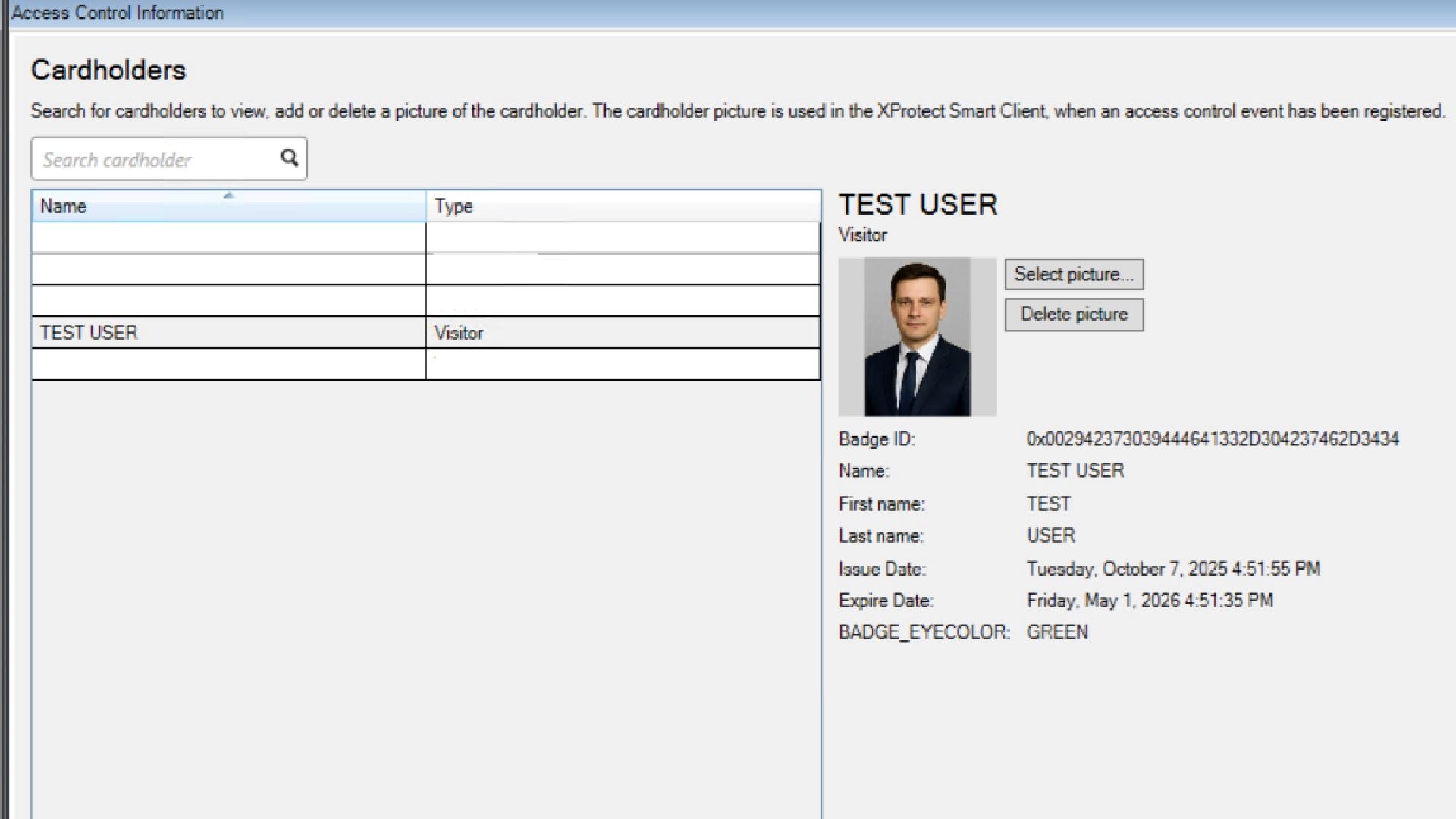Click the sort arrow above Name
Viewport: 1456px width, 819px height.
228,196
